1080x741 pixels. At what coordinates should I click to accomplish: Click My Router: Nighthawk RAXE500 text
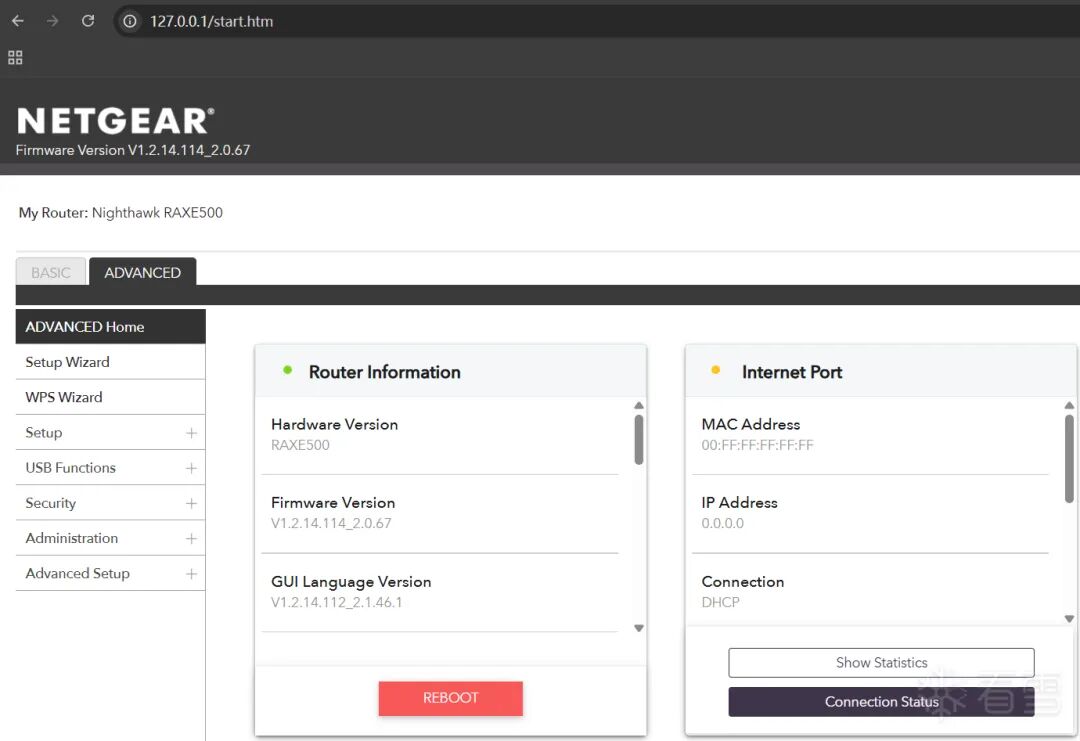pos(121,213)
